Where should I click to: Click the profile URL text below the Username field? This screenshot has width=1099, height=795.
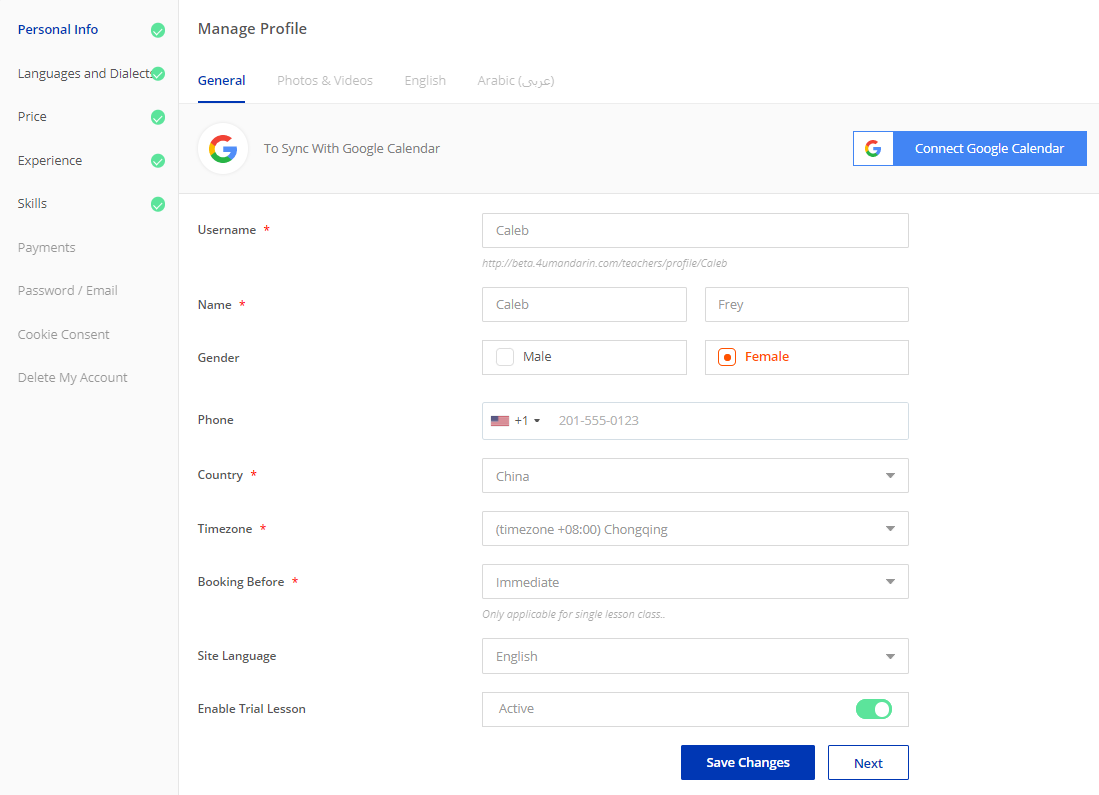click(604, 264)
